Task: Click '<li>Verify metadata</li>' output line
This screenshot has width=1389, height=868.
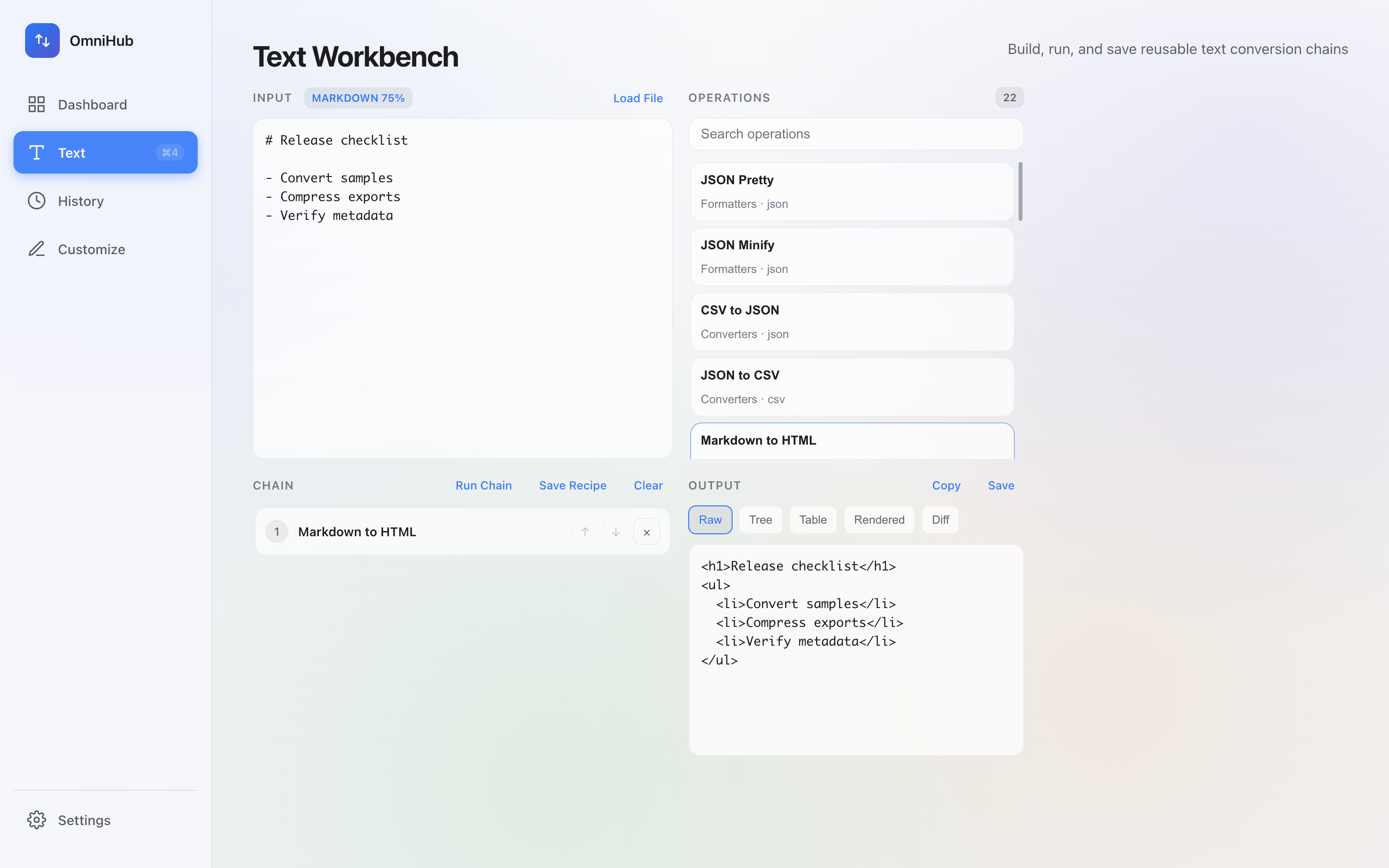Action: tap(806, 641)
